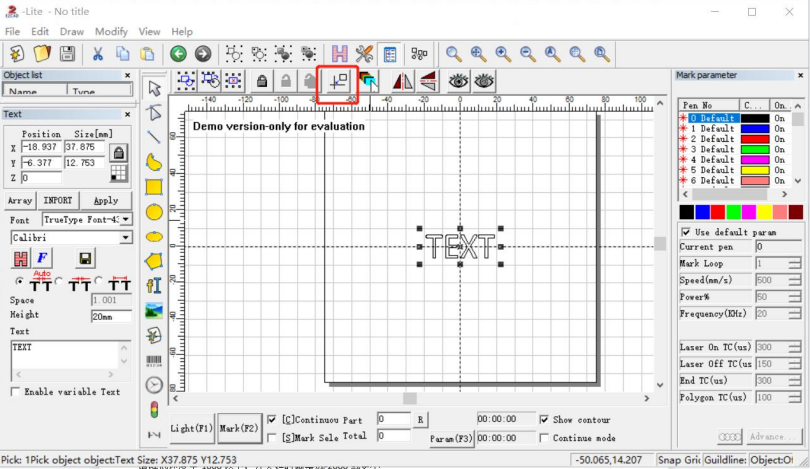
Task: Click the Undo green arrow icon
Action: point(178,54)
